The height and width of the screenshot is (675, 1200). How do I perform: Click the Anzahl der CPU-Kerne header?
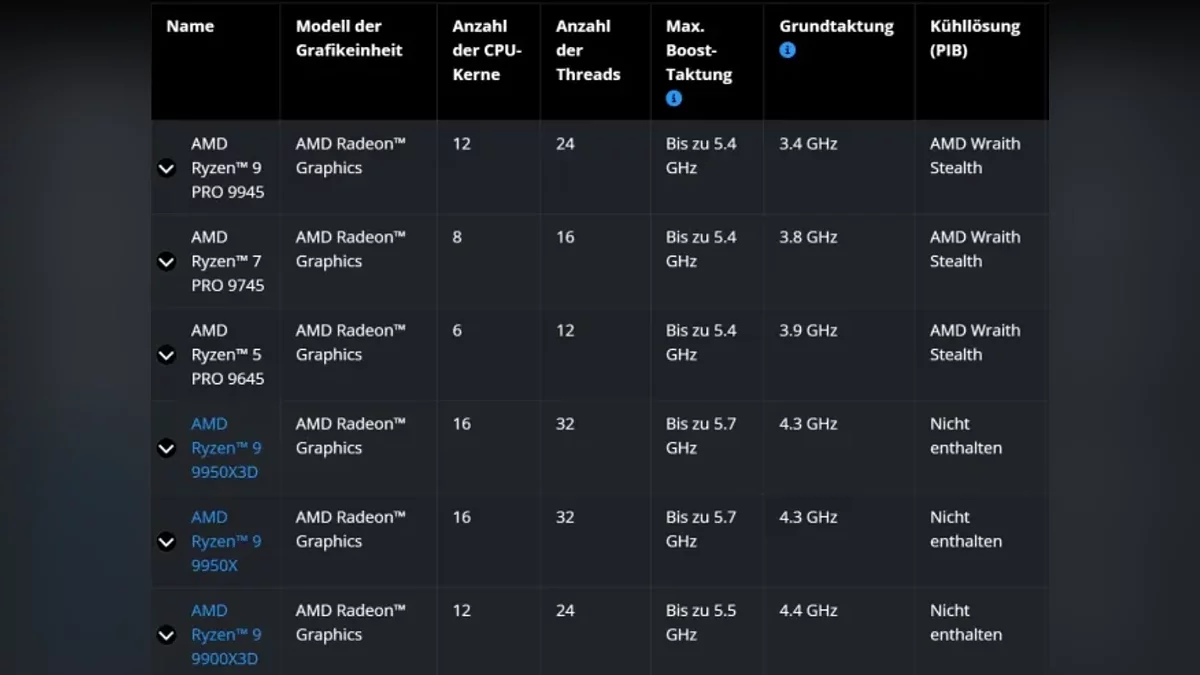tap(487, 50)
